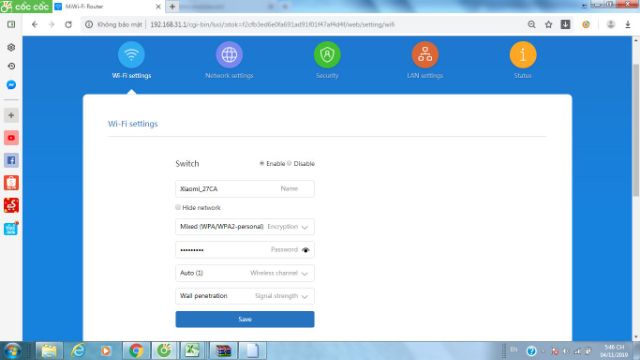Open Facebook sidebar shortcut
This screenshot has height=360, width=640.
point(11,160)
